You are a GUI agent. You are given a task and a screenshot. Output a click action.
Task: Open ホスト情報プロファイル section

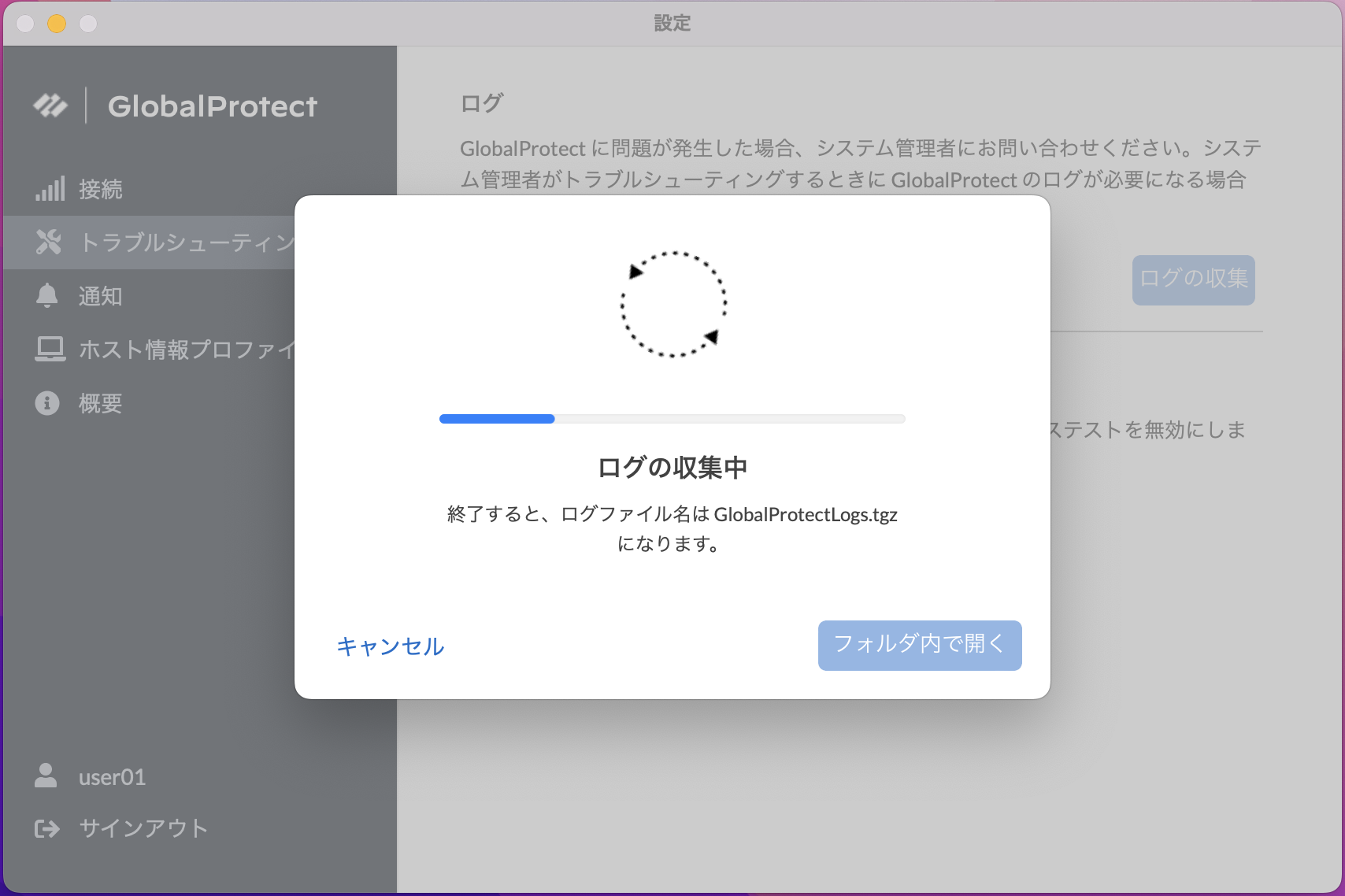tap(150, 350)
